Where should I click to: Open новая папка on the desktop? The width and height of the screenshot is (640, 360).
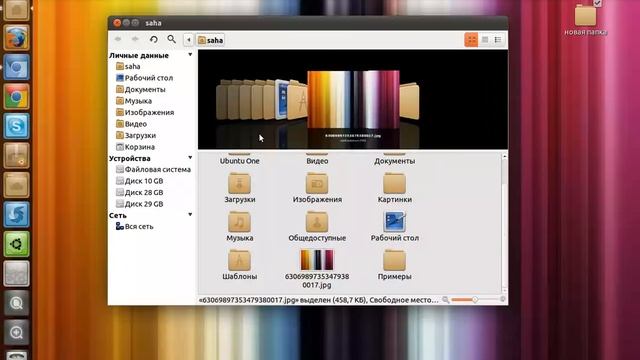[x=586, y=18]
